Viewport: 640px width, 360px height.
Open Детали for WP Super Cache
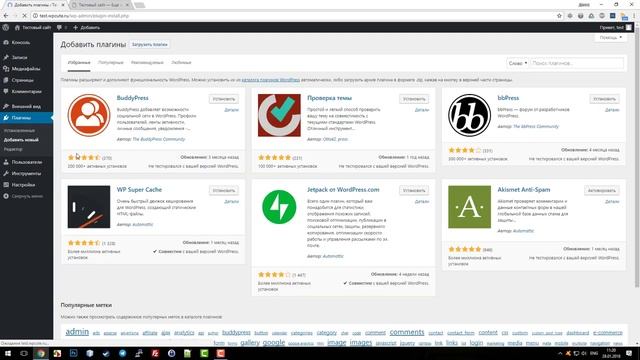tap(231, 202)
